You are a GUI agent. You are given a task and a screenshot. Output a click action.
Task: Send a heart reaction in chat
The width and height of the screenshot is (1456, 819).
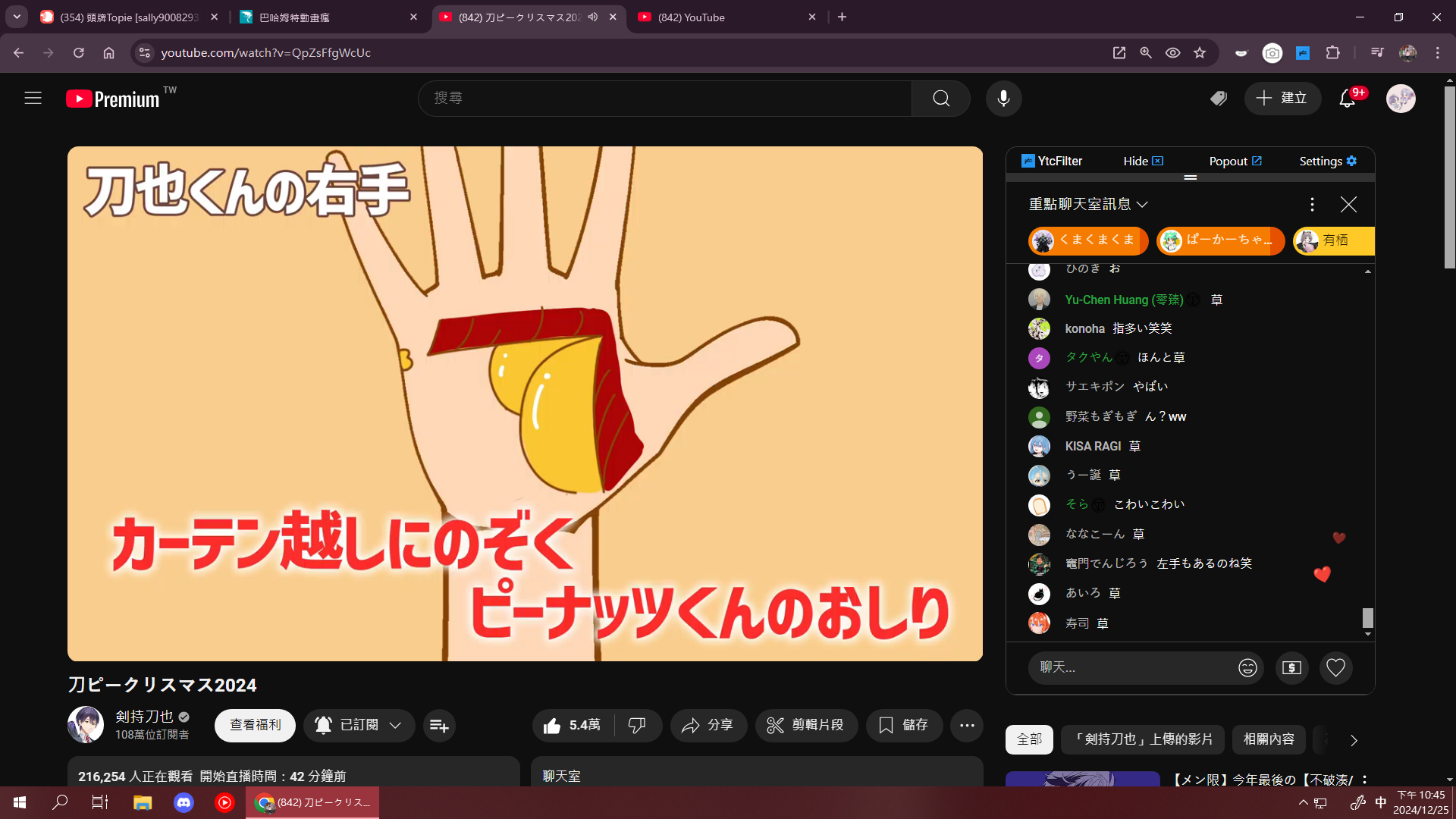click(x=1335, y=667)
